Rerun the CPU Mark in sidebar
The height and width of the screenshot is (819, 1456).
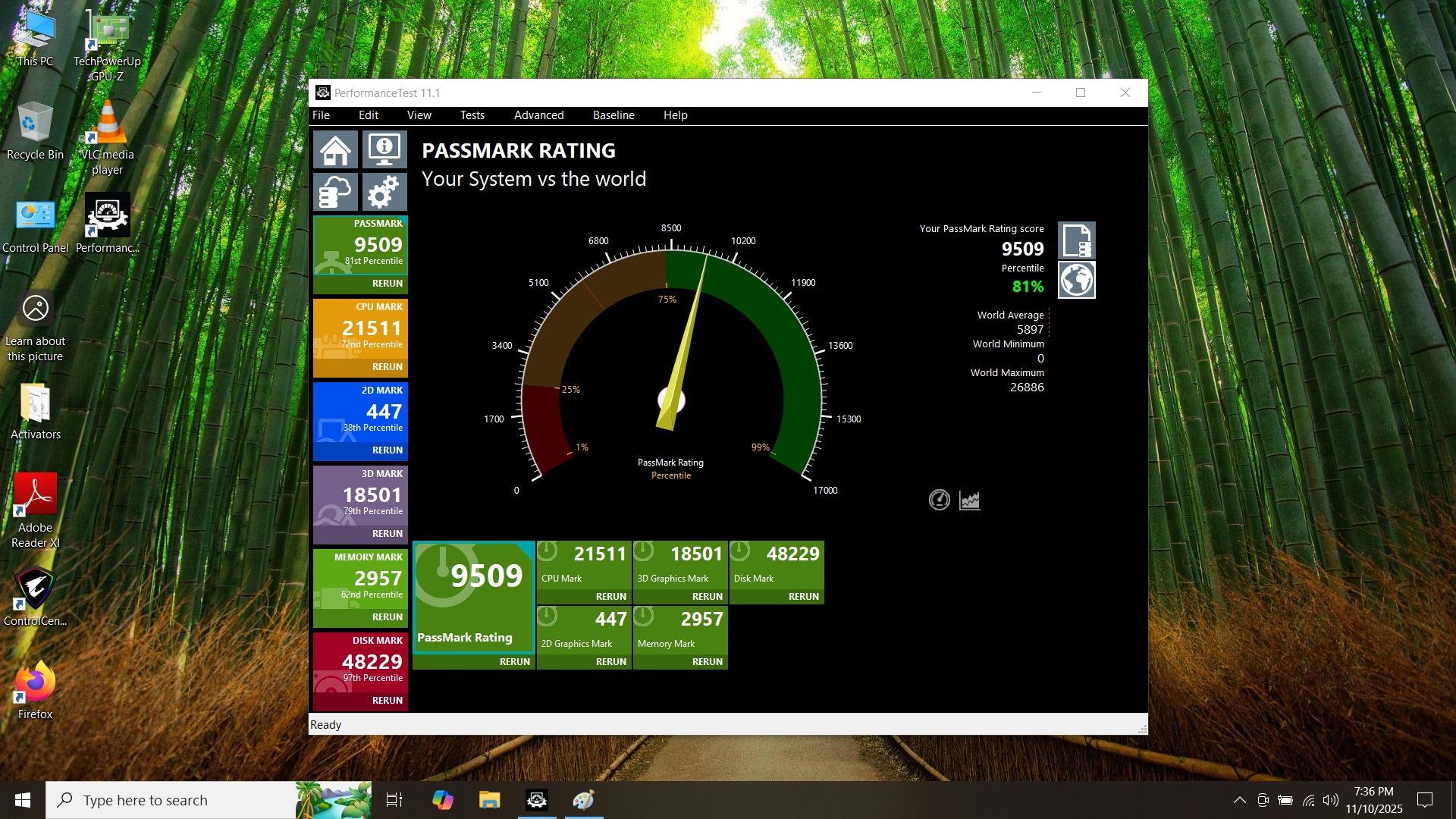[x=387, y=367]
